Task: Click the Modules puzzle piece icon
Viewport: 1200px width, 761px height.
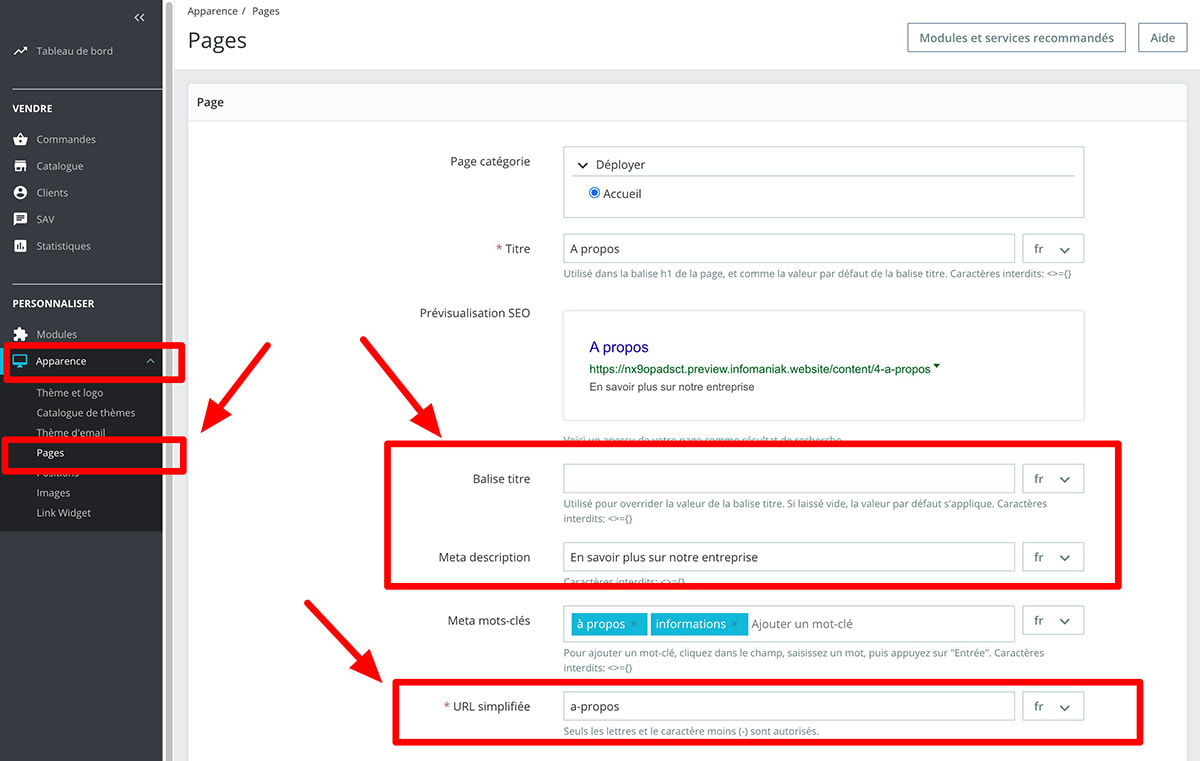Action: 20,334
